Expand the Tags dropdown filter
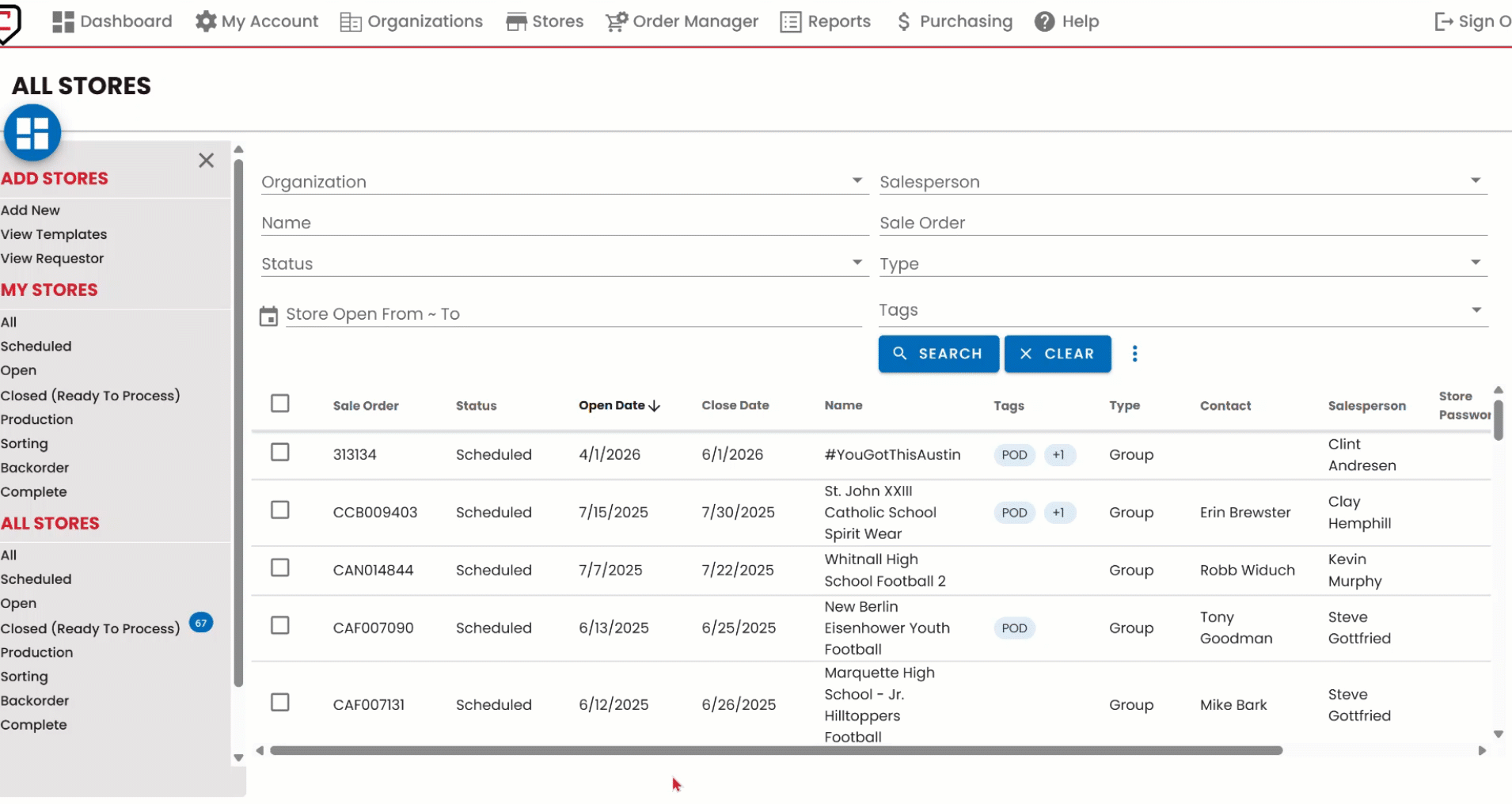This screenshot has height=804, width=1512. click(1476, 310)
